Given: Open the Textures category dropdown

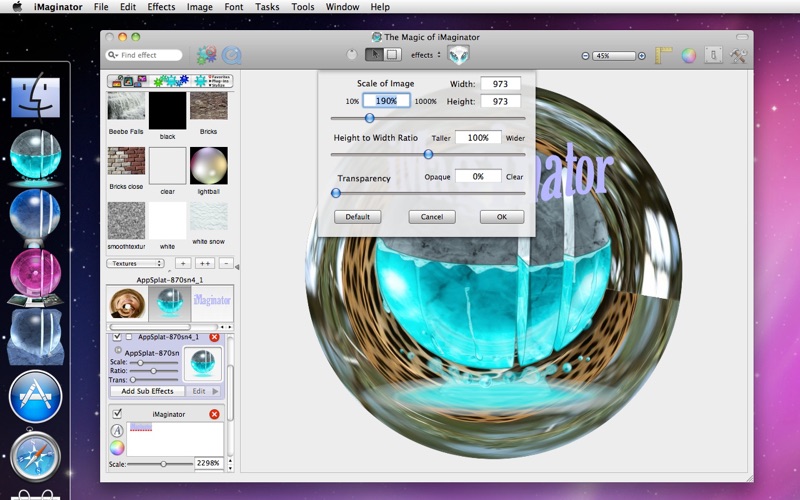Looking at the screenshot, I should [x=135, y=263].
